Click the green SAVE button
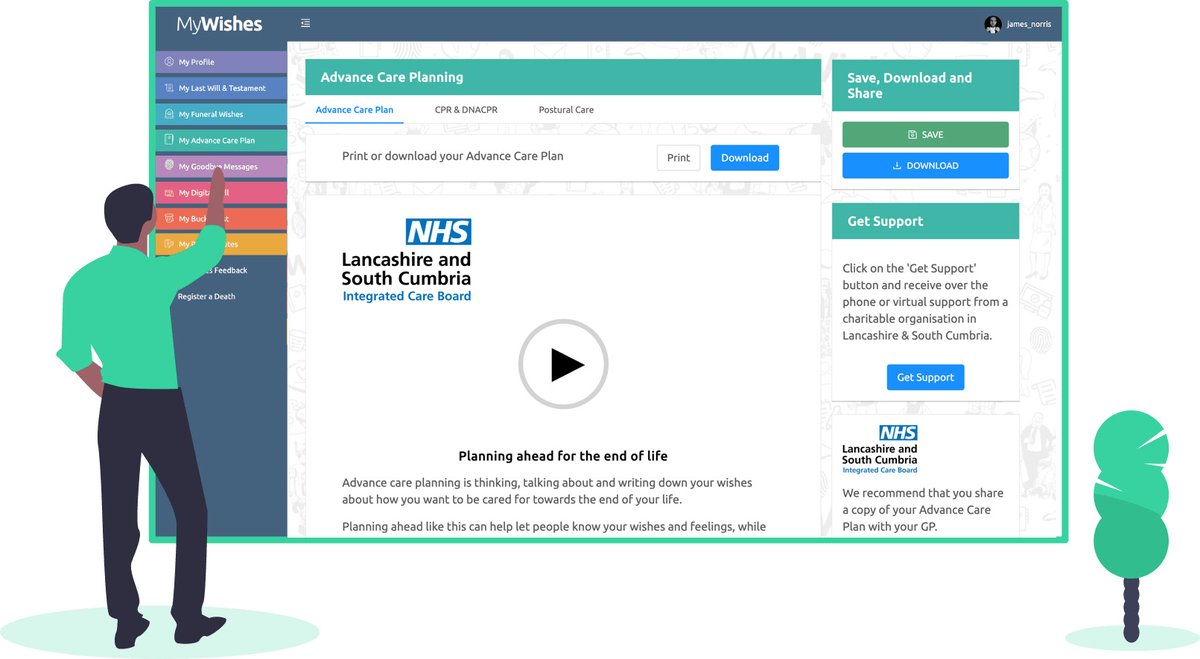This screenshot has height=659, width=1200. [x=925, y=135]
